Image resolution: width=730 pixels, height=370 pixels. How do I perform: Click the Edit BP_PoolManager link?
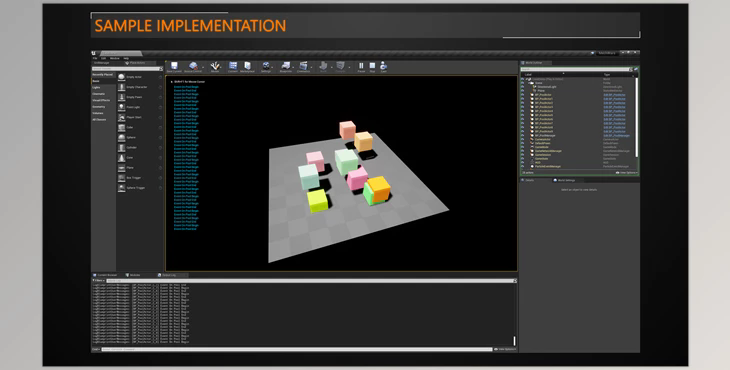617,135
